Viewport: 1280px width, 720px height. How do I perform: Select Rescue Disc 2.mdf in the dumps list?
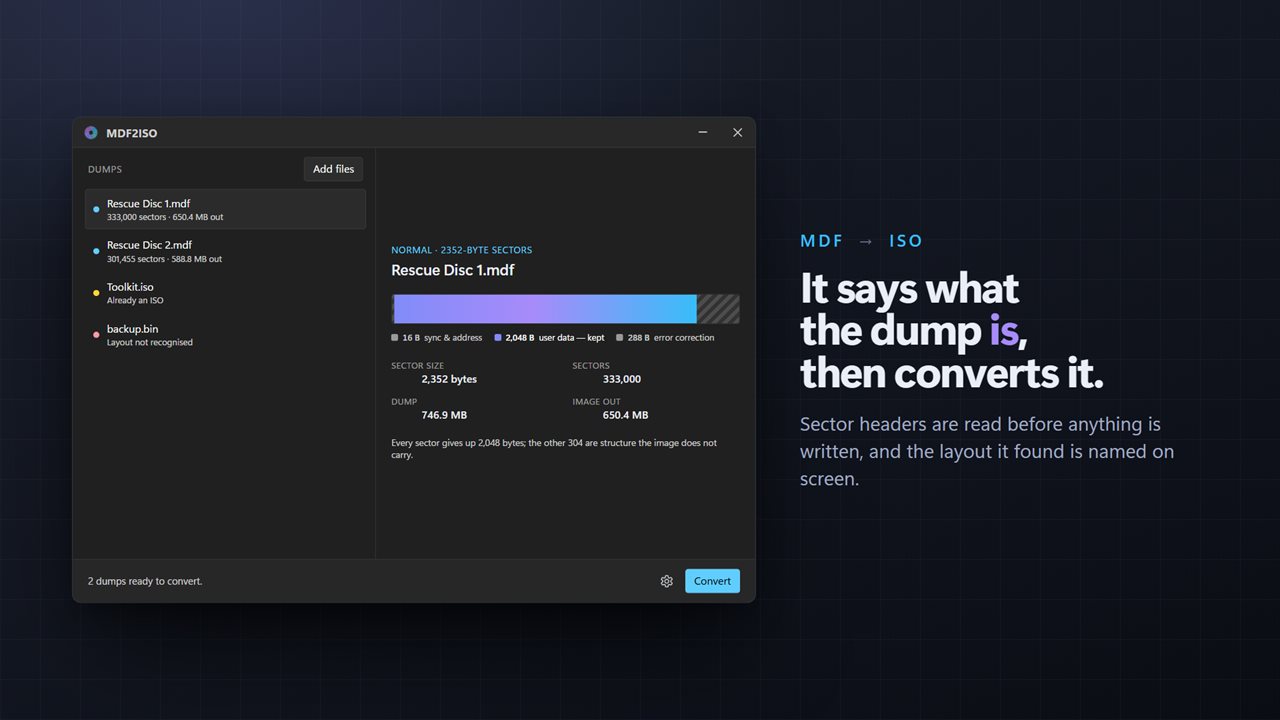pyautogui.click(x=225, y=251)
